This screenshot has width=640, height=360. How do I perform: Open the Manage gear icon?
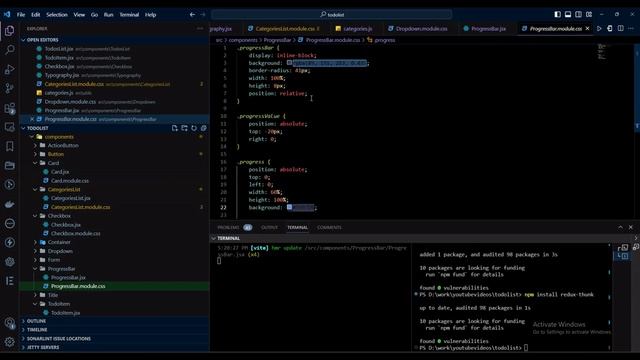pos(10,342)
